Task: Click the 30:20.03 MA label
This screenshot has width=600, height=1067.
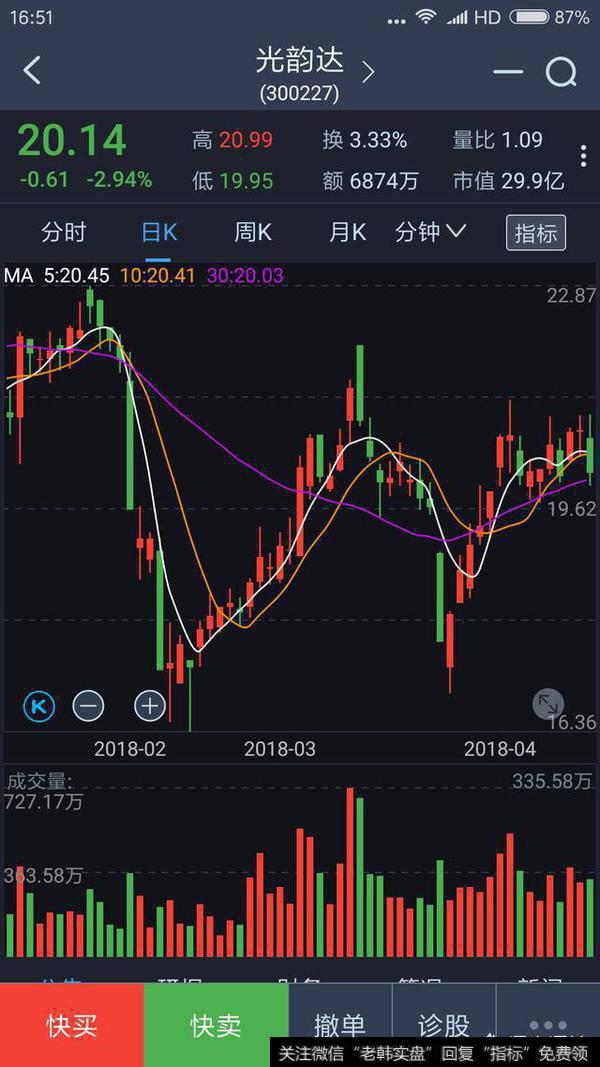Action: coord(246,275)
